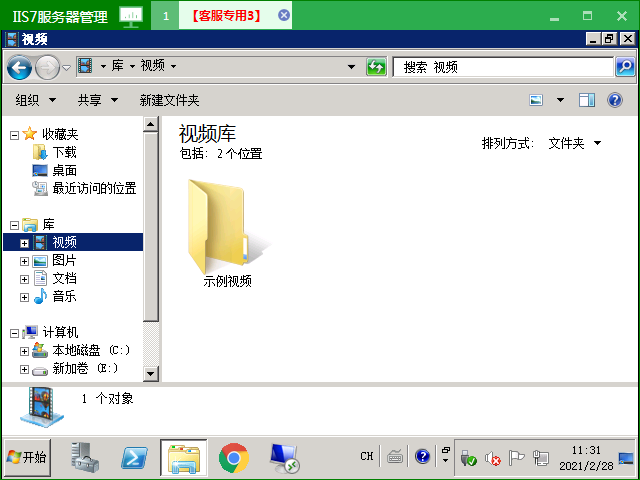Expand 本地磁盘 (C:) tree node

(x=25, y=351)
